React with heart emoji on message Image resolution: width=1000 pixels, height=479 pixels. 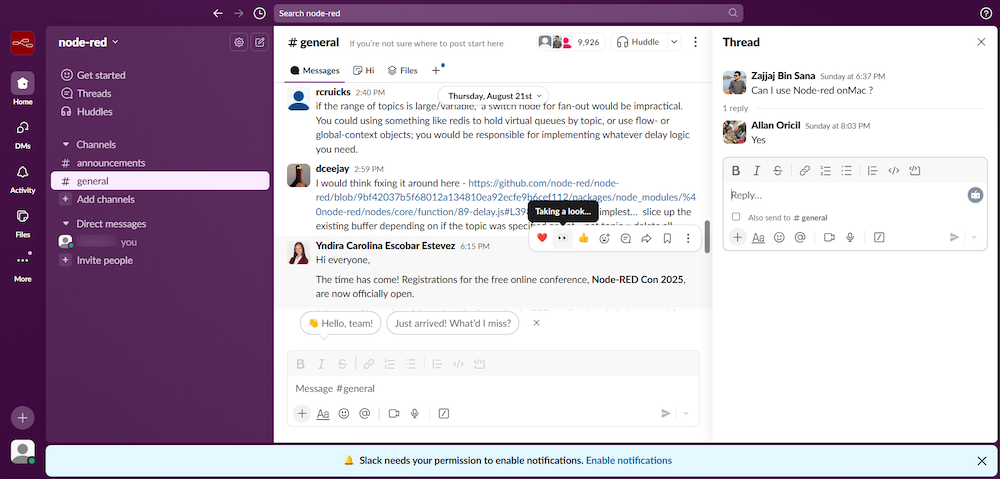click(542, 238)
